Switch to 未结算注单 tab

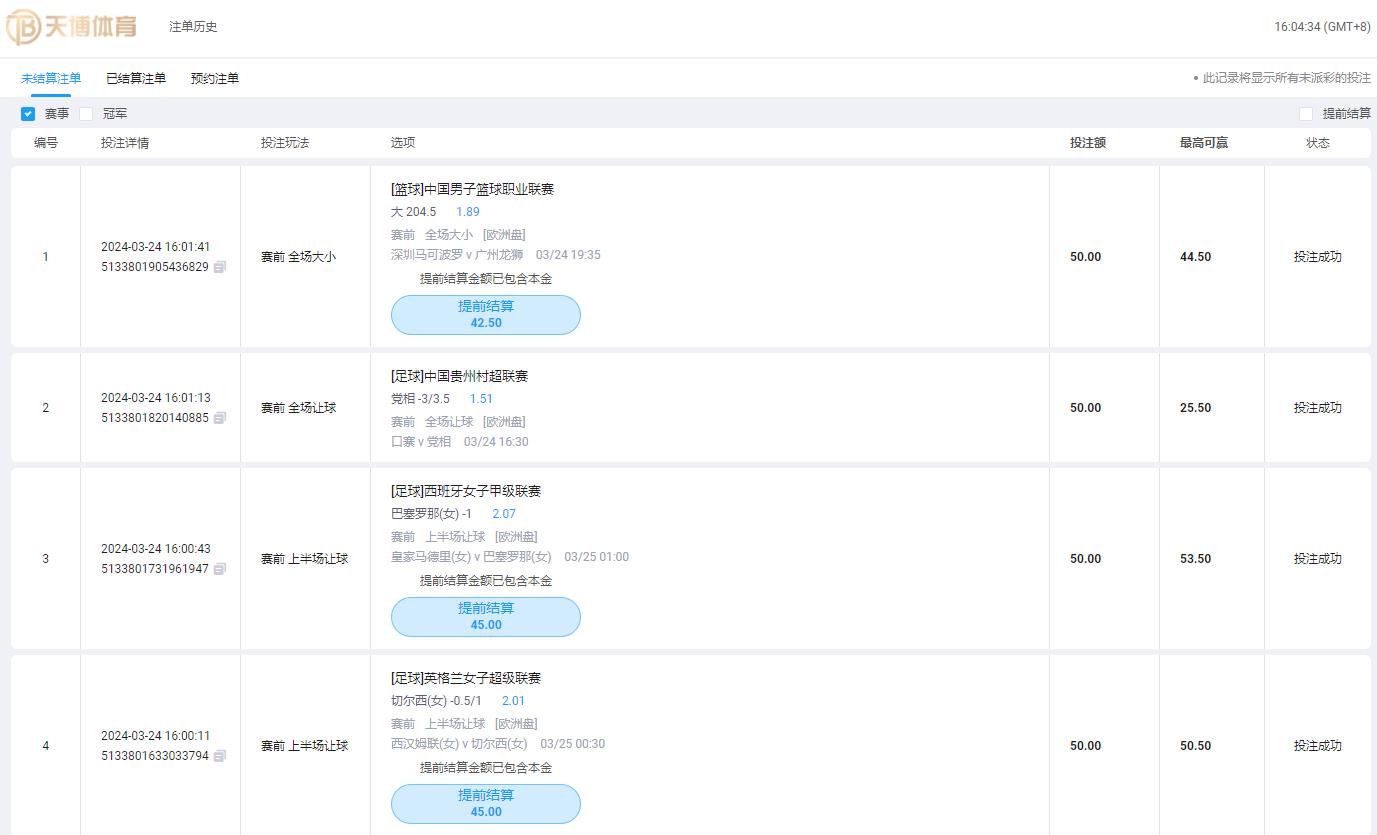tap(51, 78)
